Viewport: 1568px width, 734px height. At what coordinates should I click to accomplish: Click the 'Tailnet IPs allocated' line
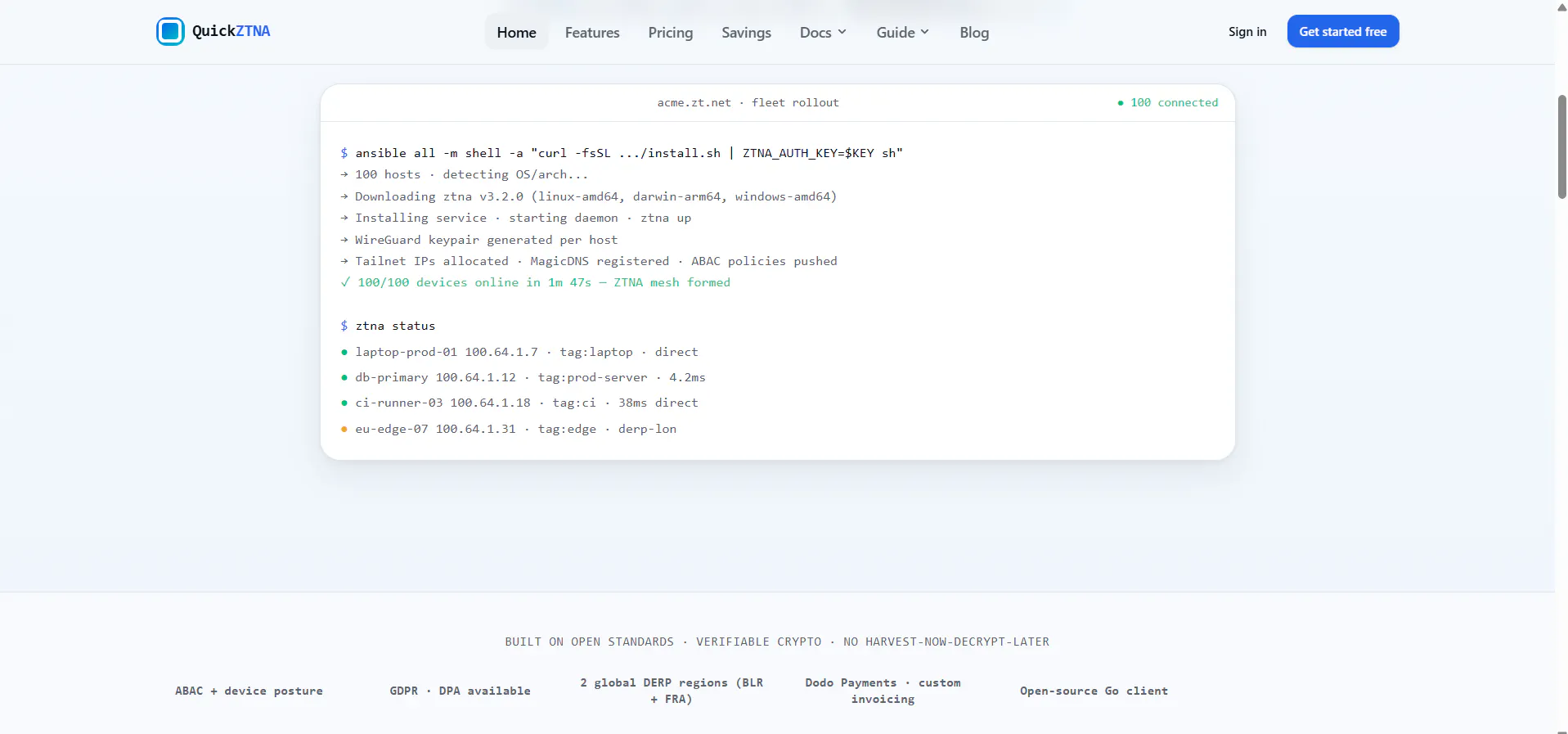[x=588, y=261]
